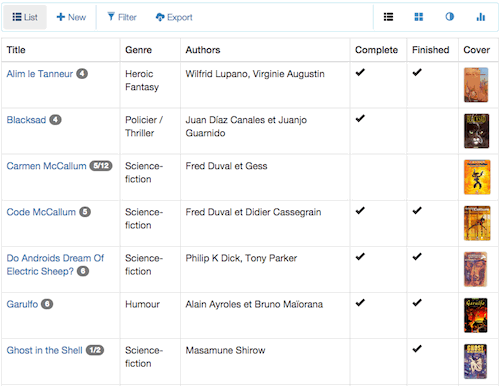
Task: Open the half-circle contrast view icon
Action: (450, 17)
